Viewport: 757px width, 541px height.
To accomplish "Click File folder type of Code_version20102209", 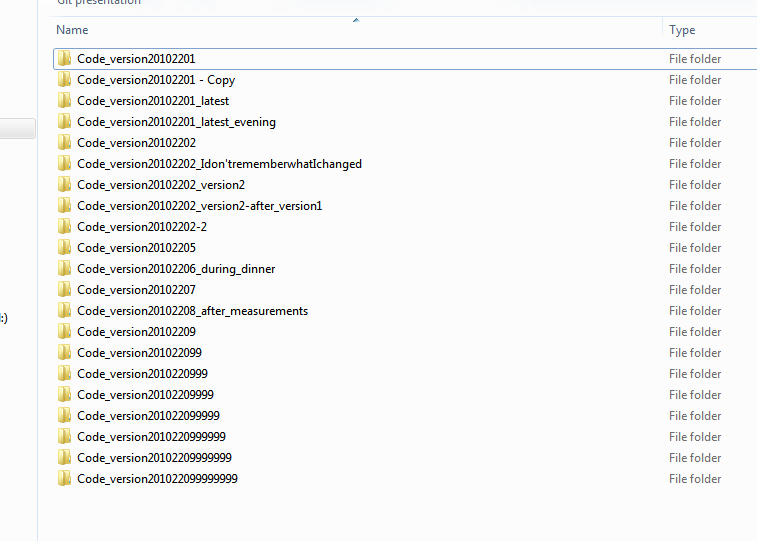I will 695,332.
